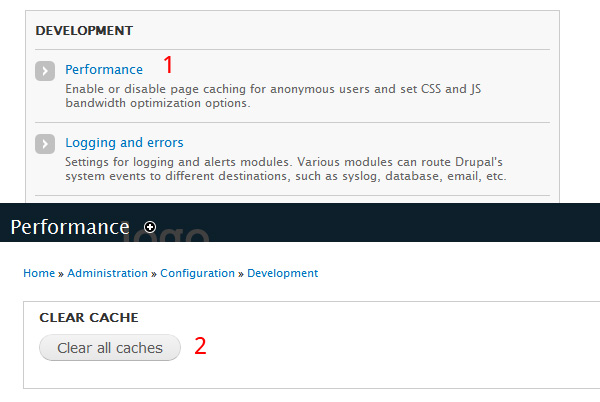Open the Logging and errors link
This screenshot has height=402, width=600.
[124, 143]
